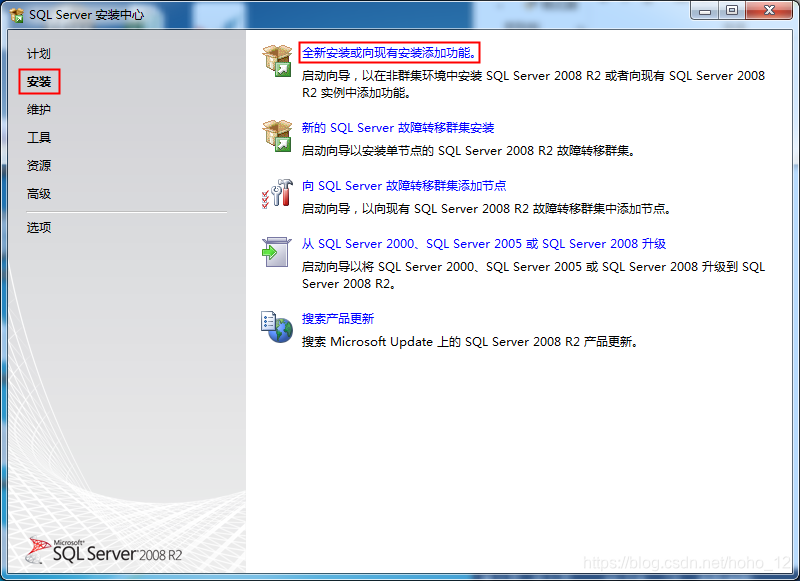Click the text 启动向导以安装单节点的 SQL Server 2008 R2
Screen dimensions: 800x581
pos(468,151)
